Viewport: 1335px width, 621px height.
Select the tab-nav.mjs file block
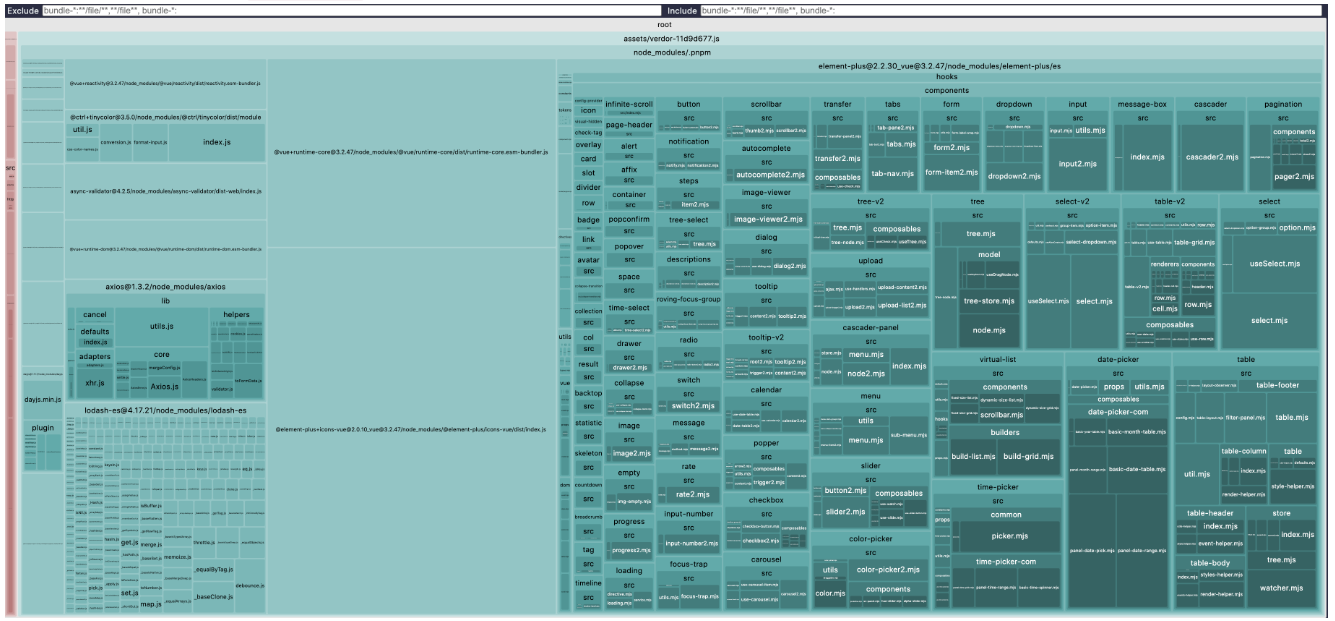pos(892,174)
